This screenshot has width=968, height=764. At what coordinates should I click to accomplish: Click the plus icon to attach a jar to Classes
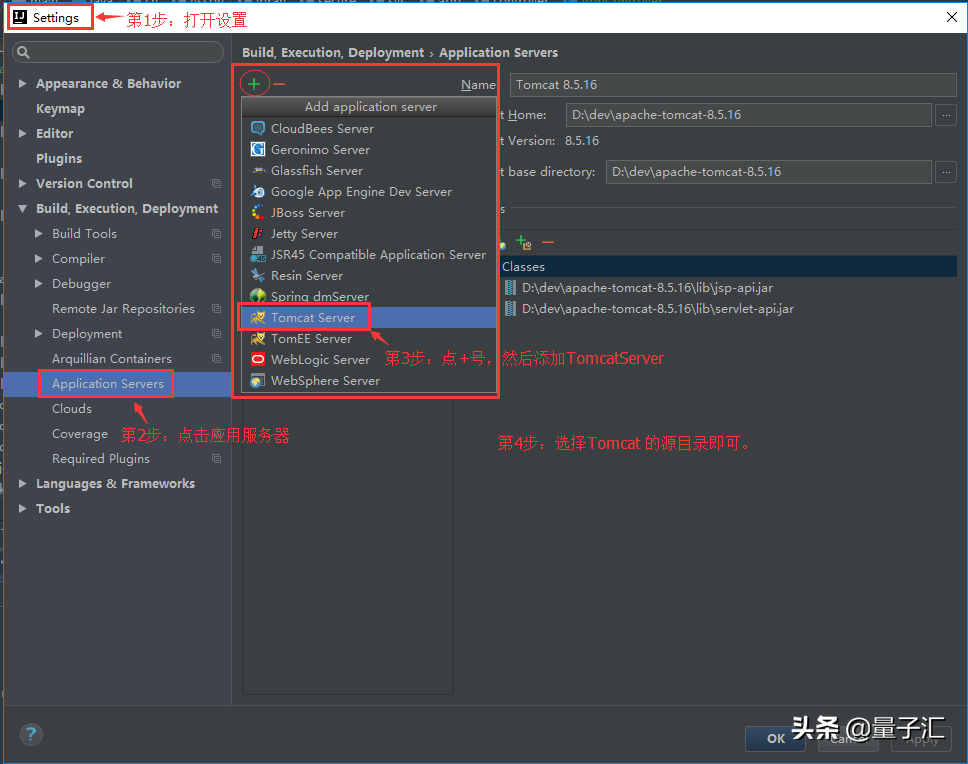pyautogui.click(x=522, y=241)
